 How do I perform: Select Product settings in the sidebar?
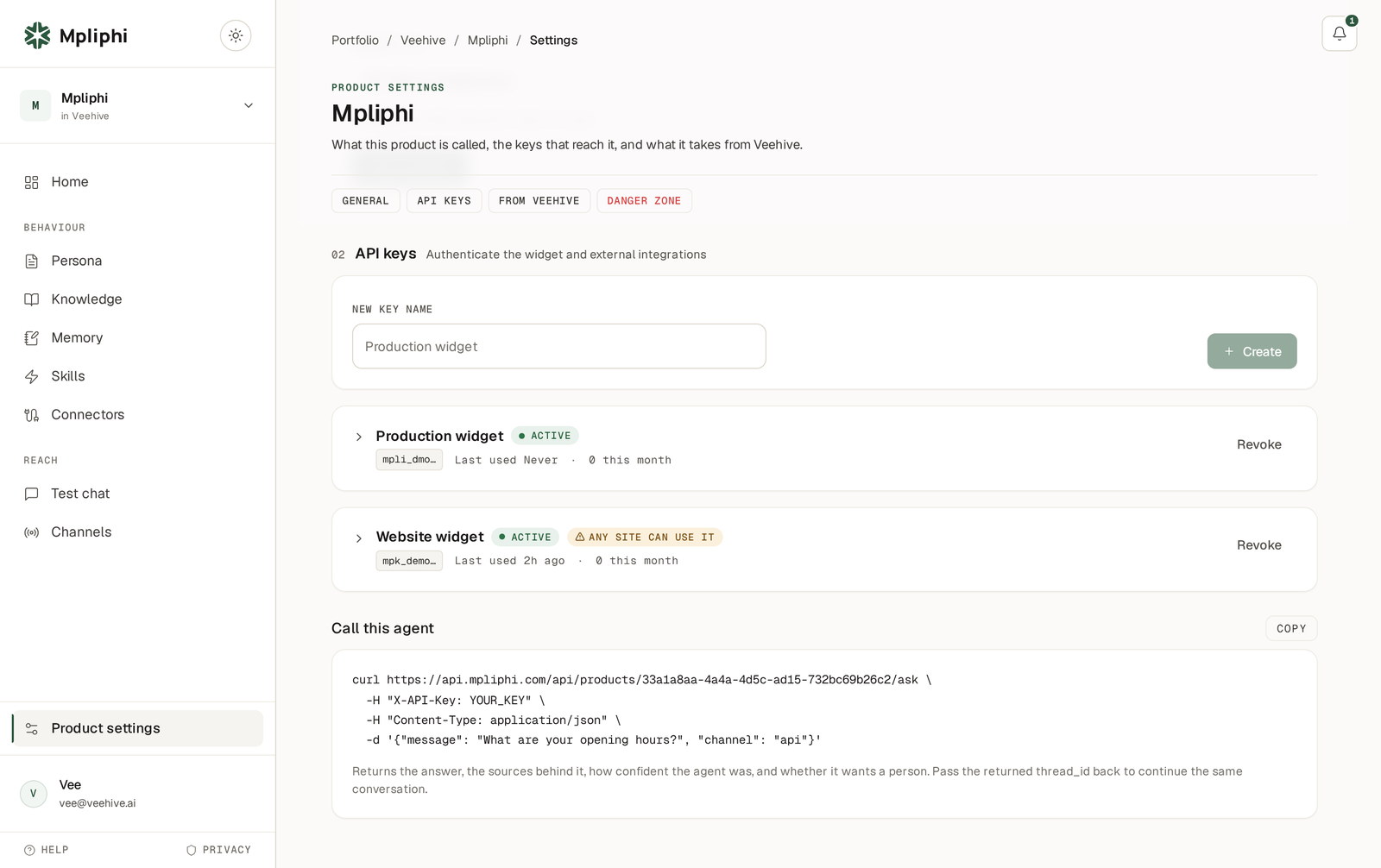[x=137, y=728]
